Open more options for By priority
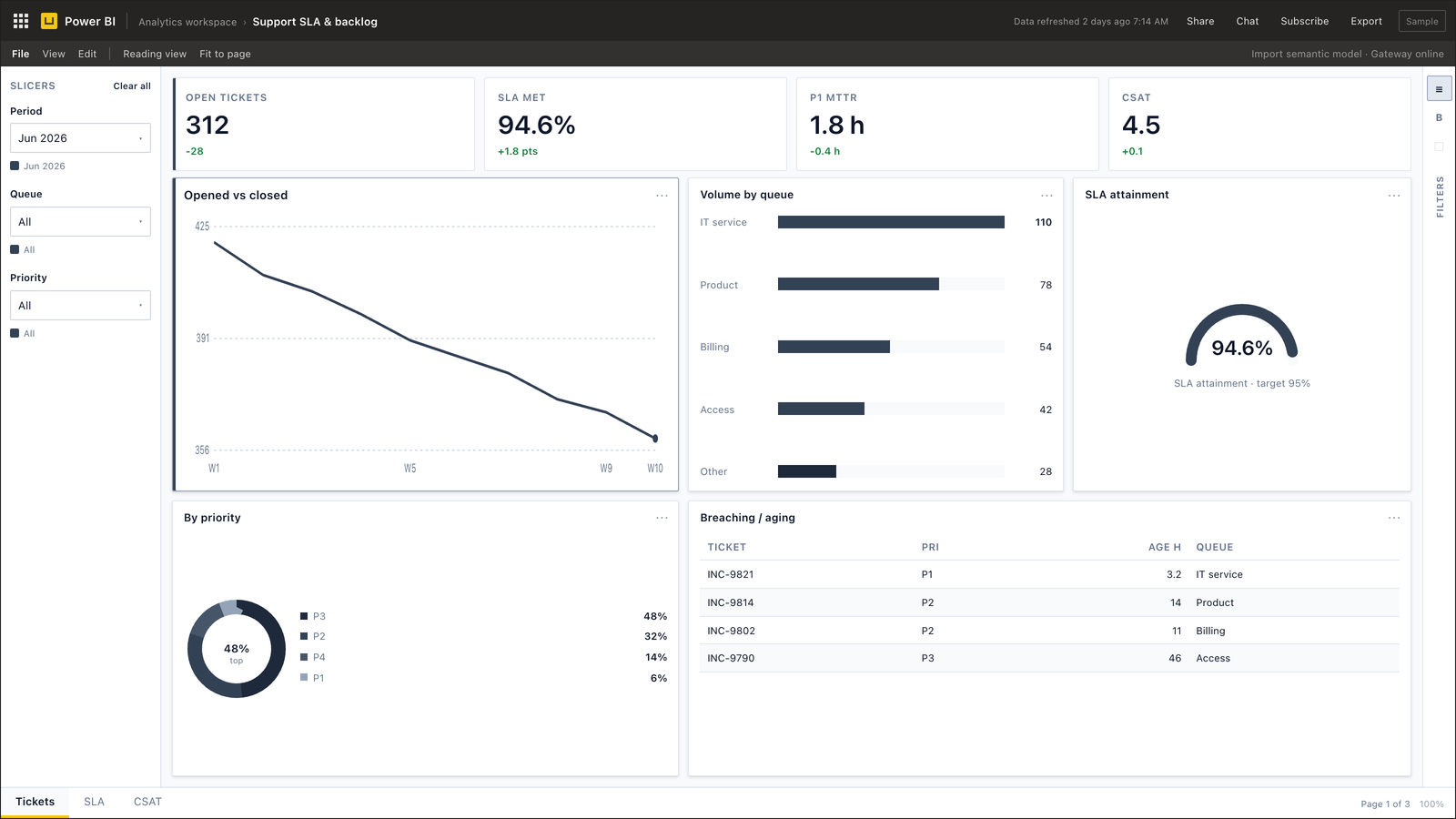The image size is (1456, 819). pos(662,518)
